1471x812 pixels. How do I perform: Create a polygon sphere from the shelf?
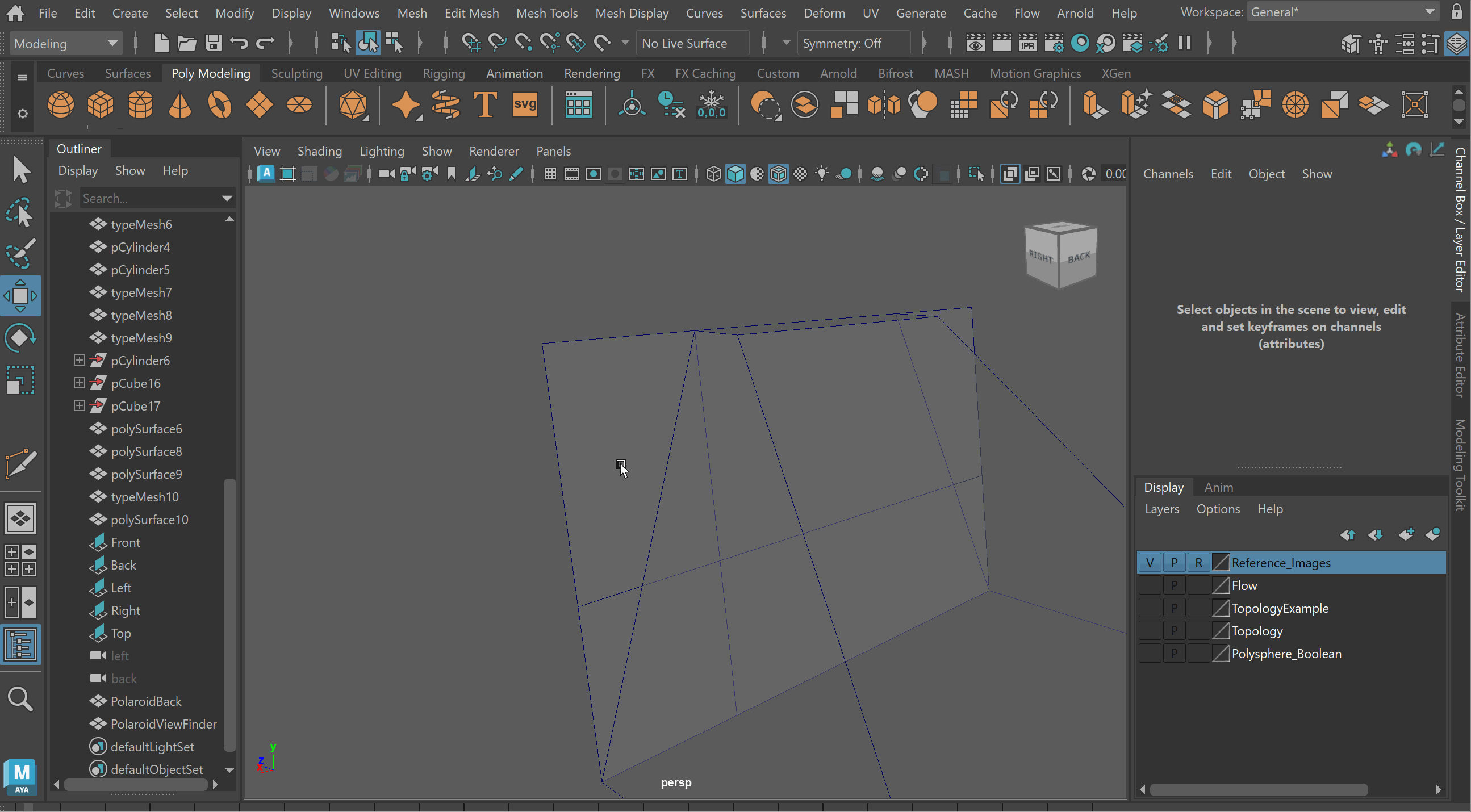tap(61, 105)
